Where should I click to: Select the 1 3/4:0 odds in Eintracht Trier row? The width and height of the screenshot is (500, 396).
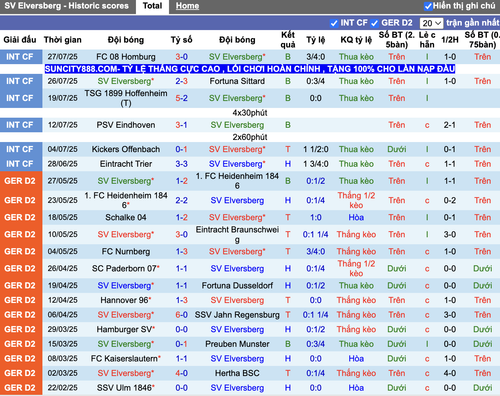[316, 164]
